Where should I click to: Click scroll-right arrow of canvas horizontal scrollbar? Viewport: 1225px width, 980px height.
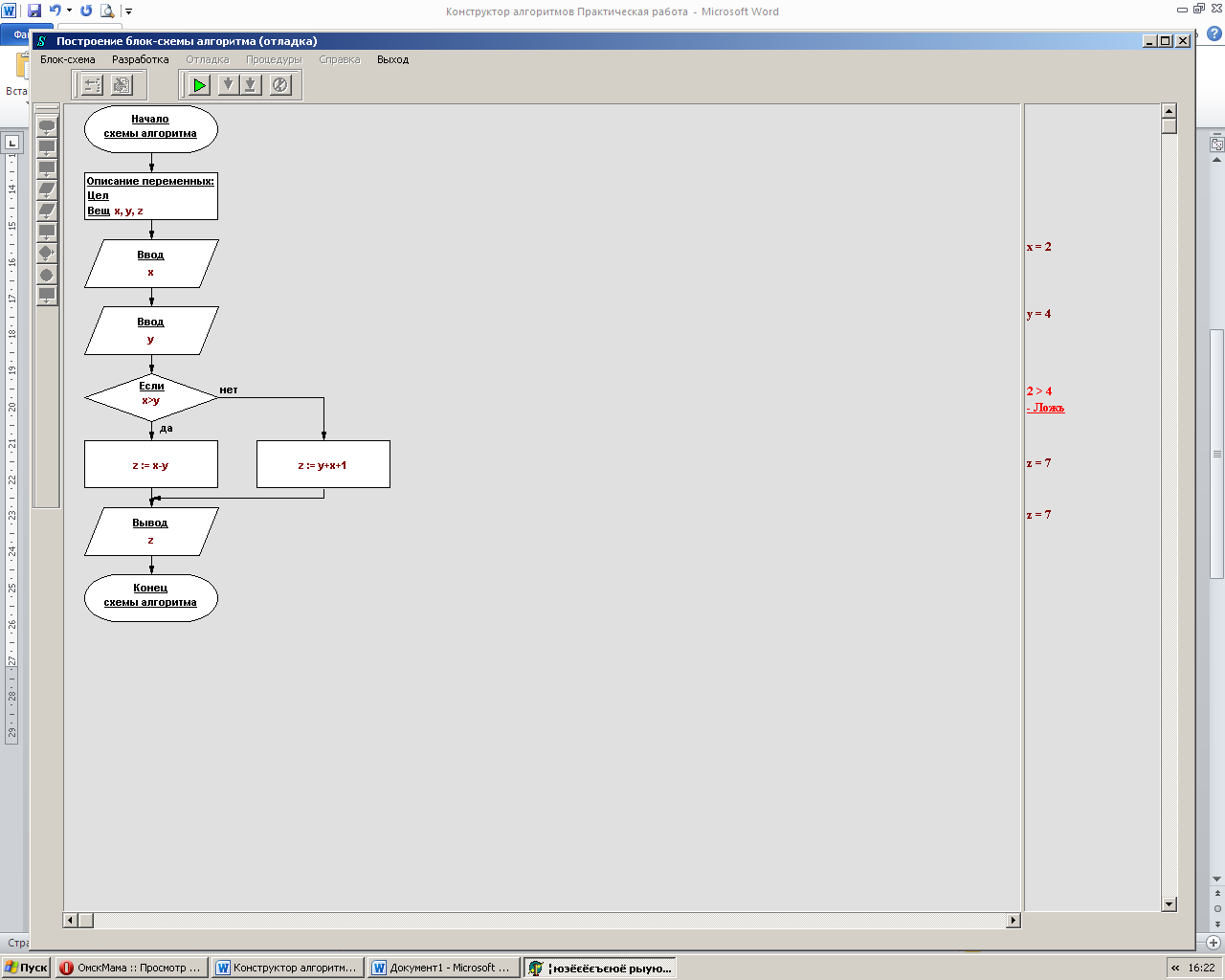pyautogui.click(x=1013, y=921)
